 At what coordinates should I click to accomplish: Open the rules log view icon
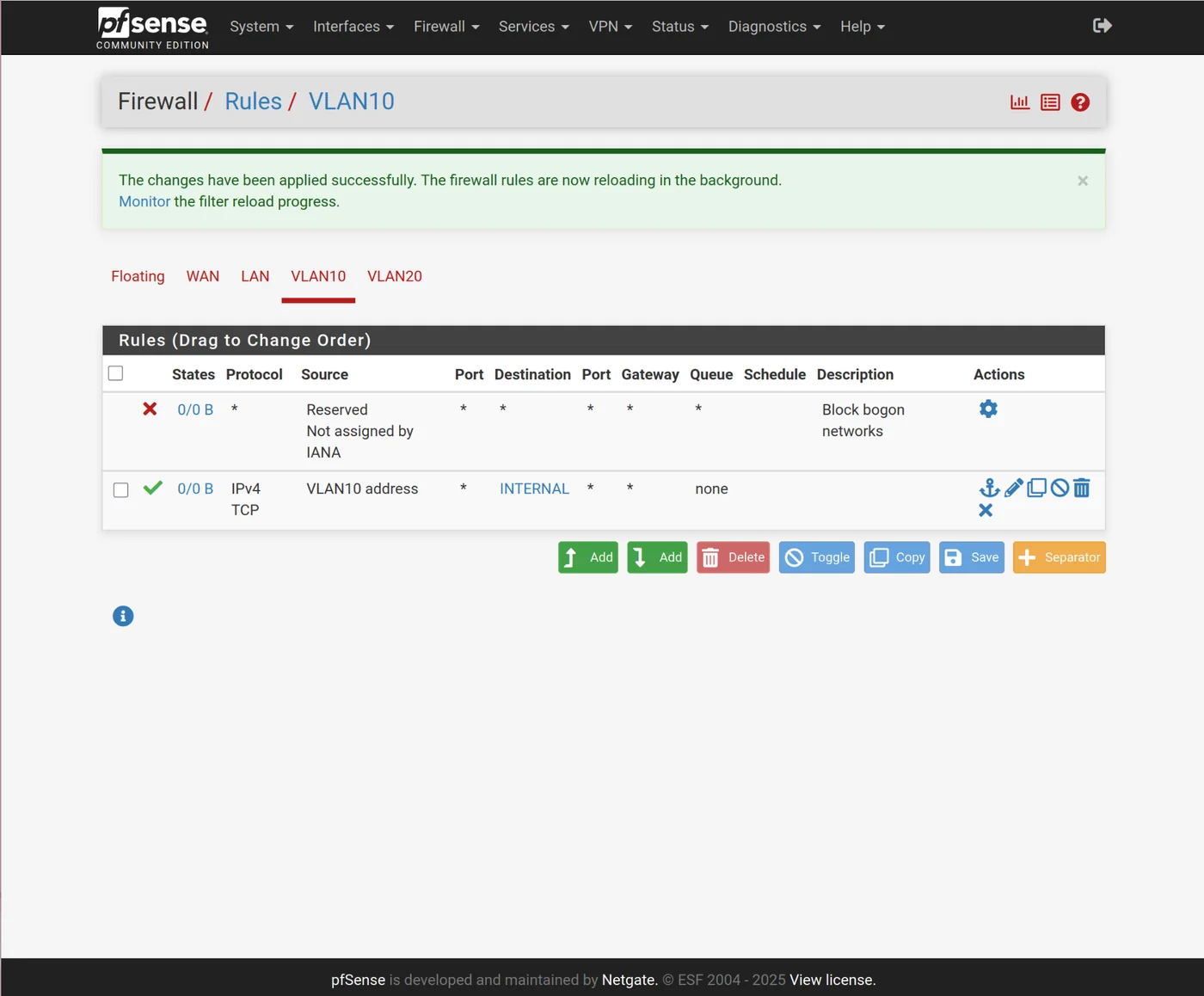point(1049,101)
